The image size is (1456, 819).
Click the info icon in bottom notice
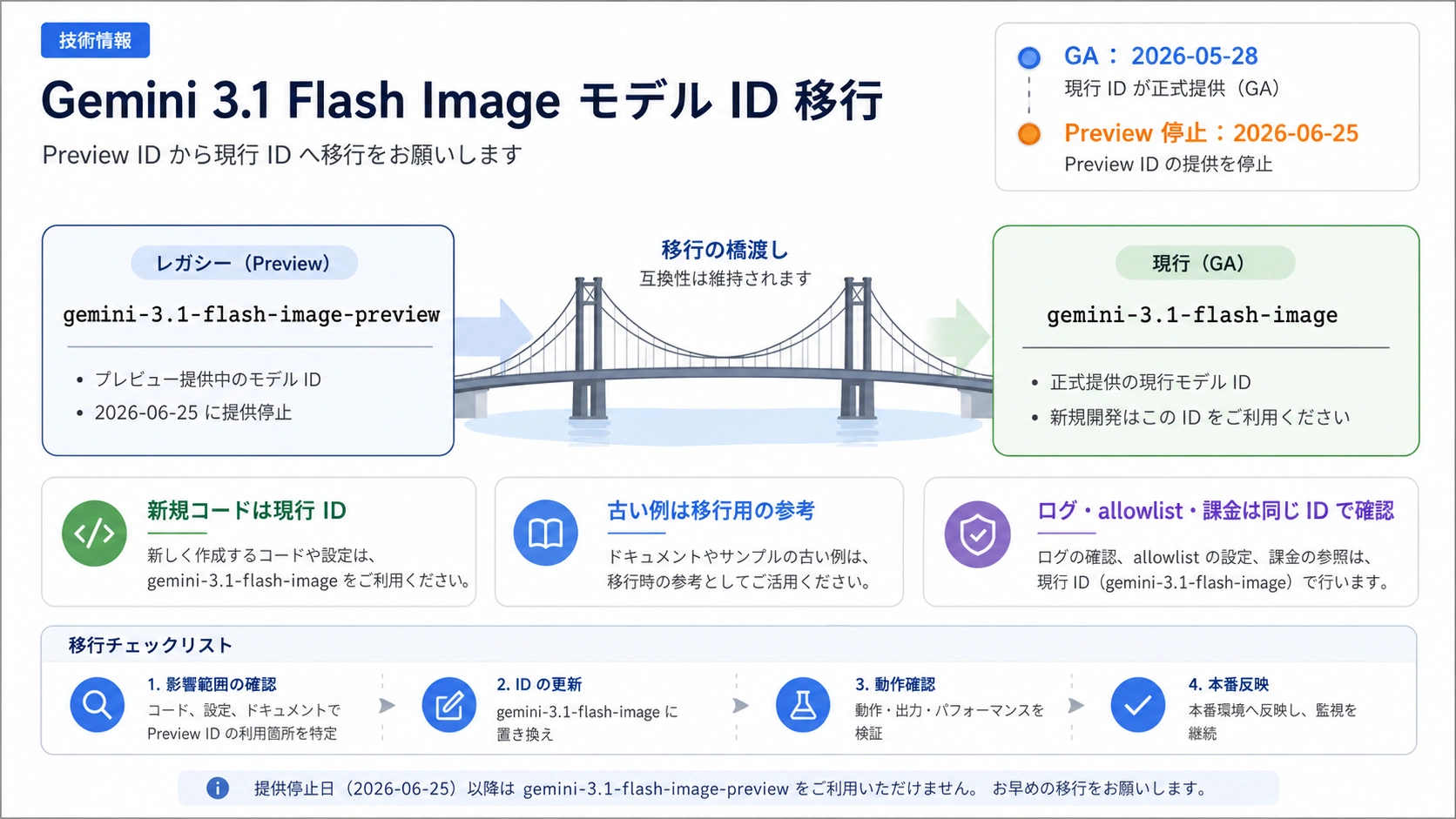(x=218, y=789)
